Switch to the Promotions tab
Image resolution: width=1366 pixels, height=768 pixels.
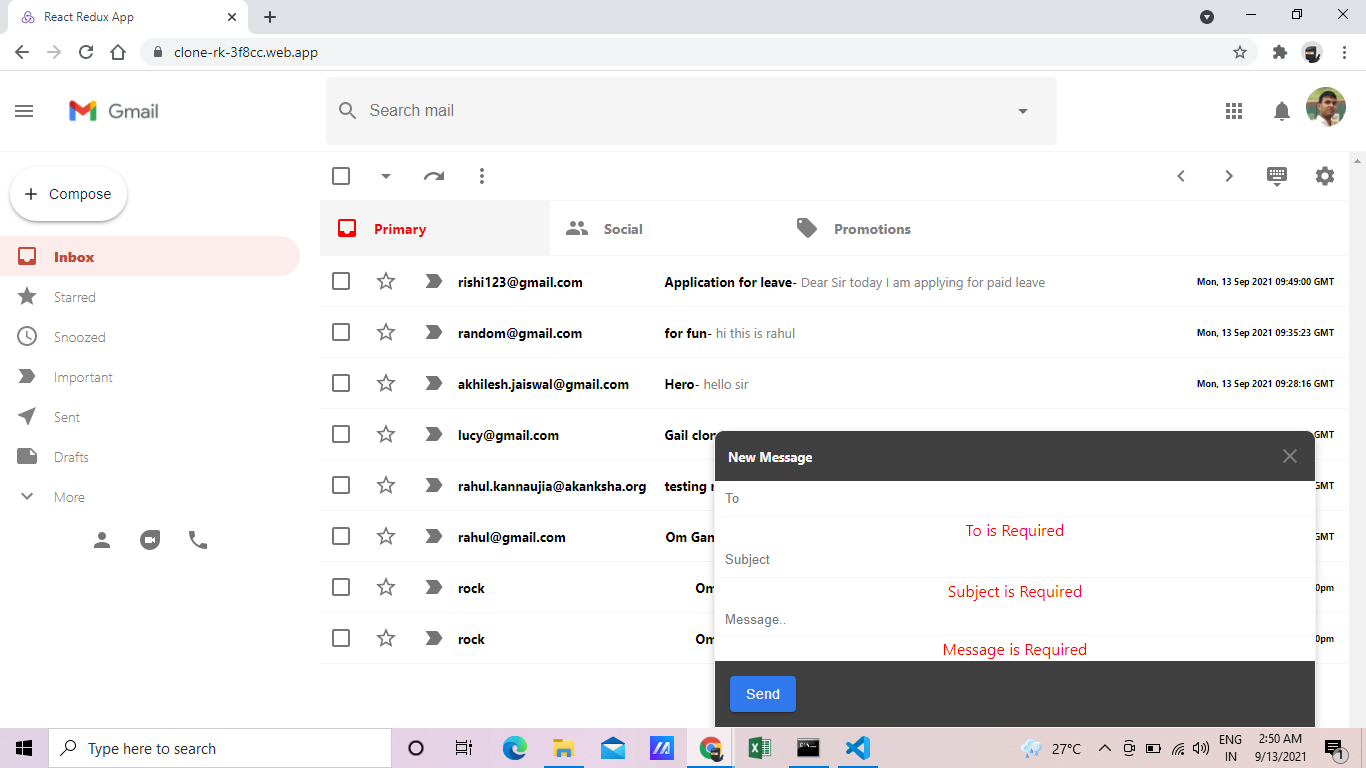point(895,229)
